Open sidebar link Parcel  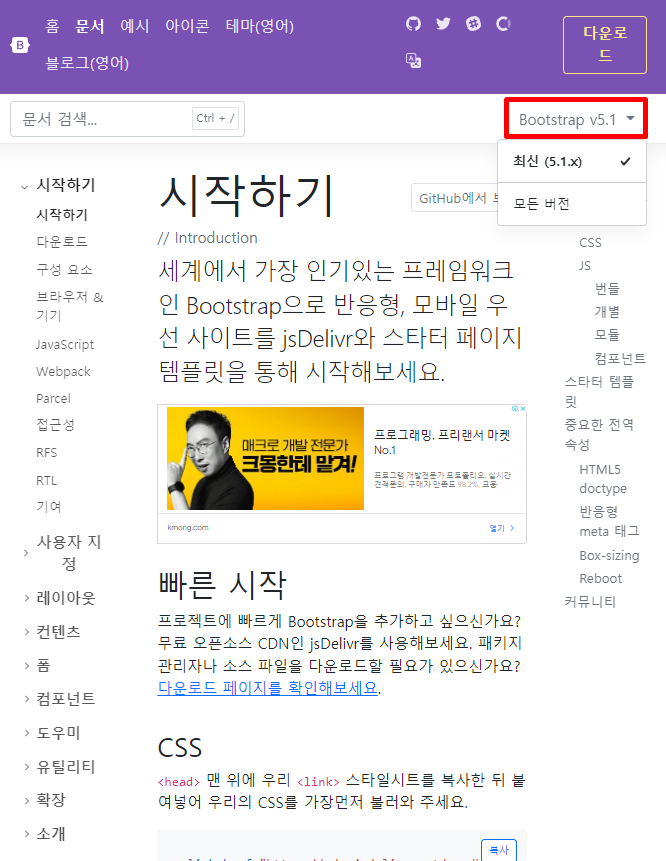tap(53, 398)
